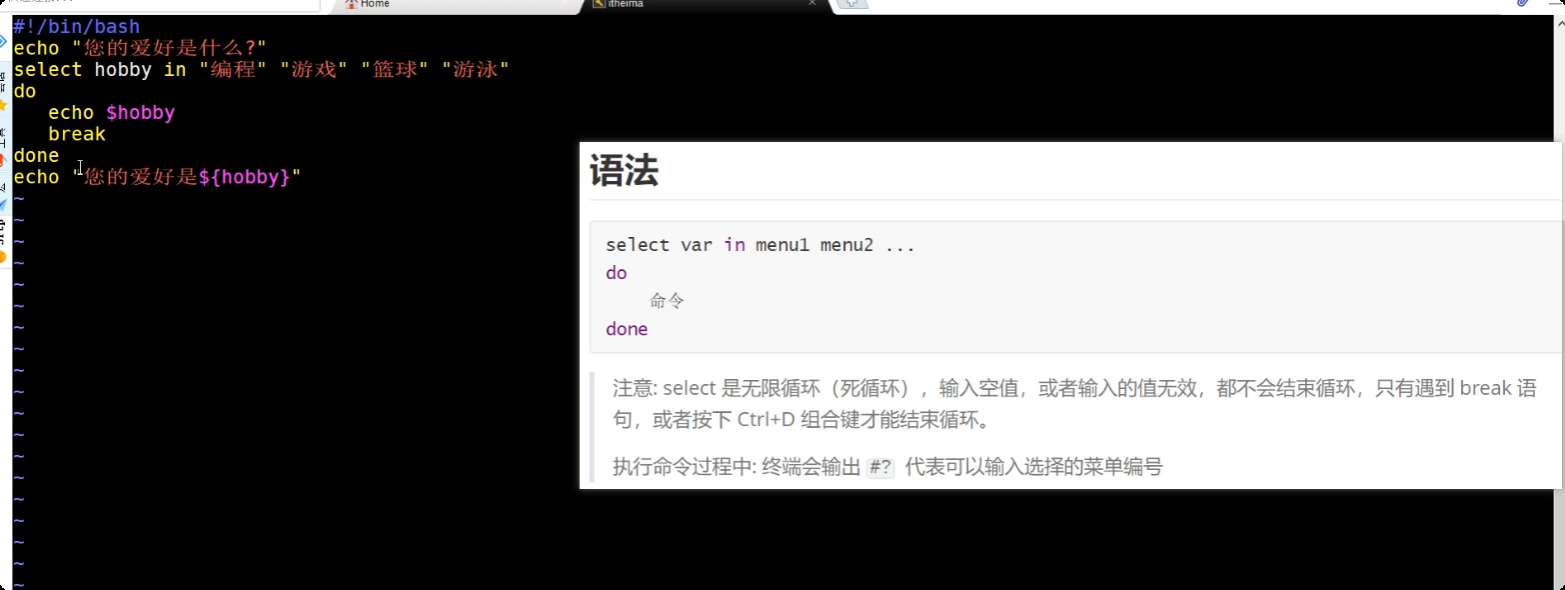
Task: Click the line starting "执行命令过程中"
Action: 888,467
